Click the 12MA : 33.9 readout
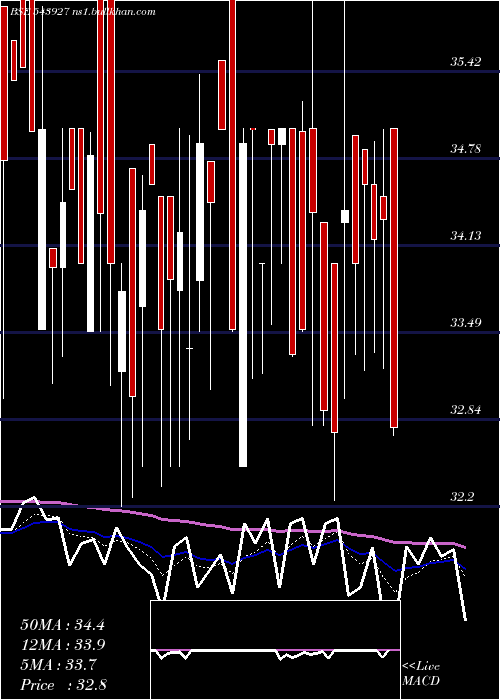 click(62, 645)
